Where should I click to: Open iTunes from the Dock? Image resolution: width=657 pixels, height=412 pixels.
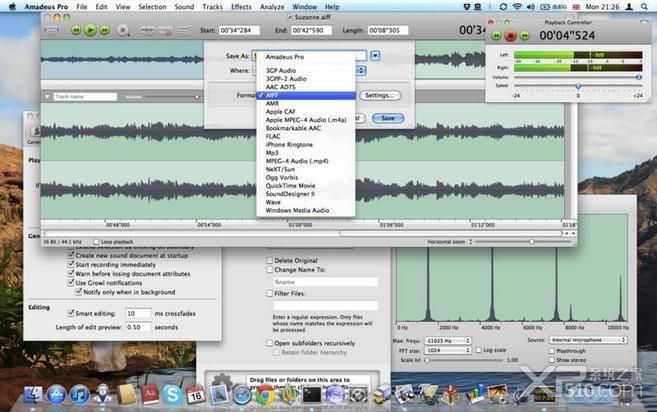80,394
